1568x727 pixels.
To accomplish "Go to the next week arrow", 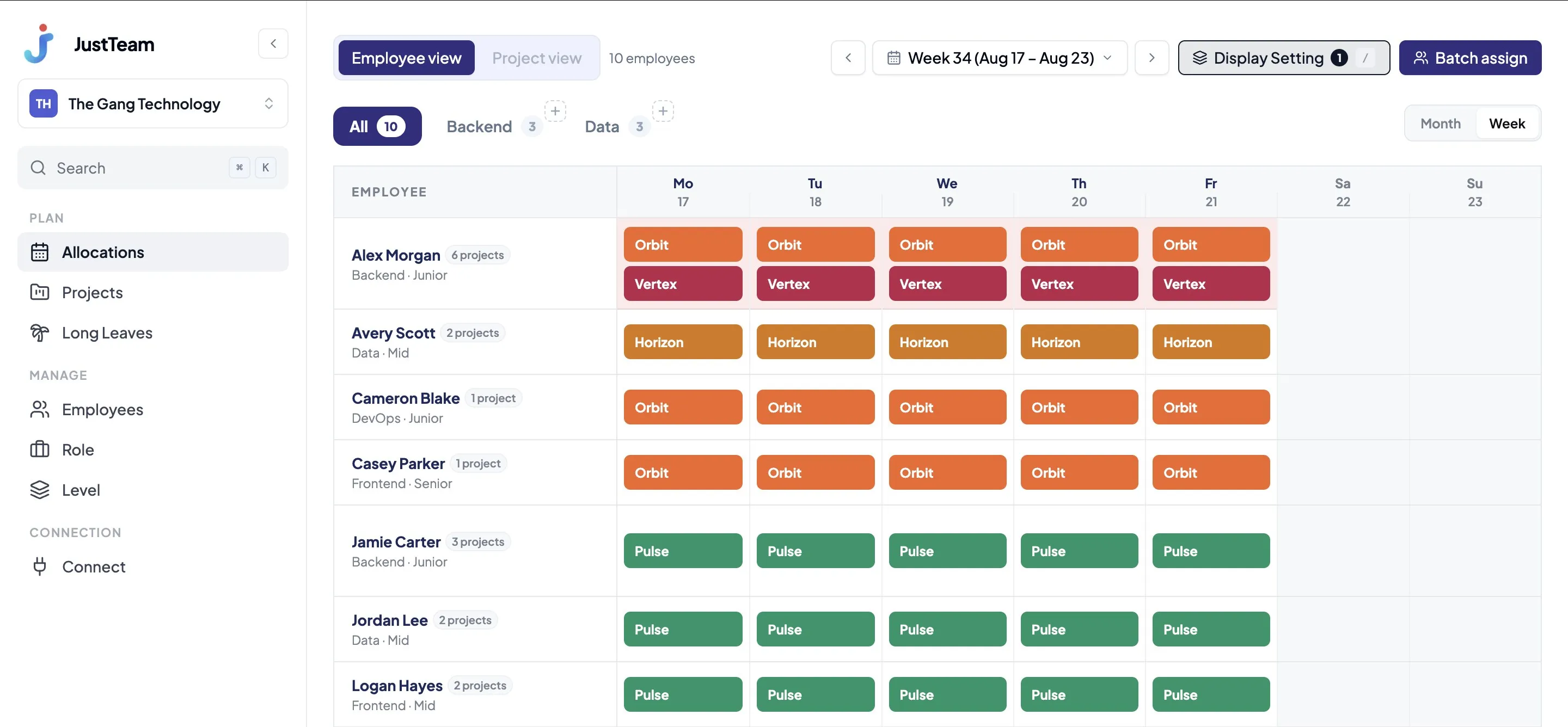I will tap(1151, 58).
